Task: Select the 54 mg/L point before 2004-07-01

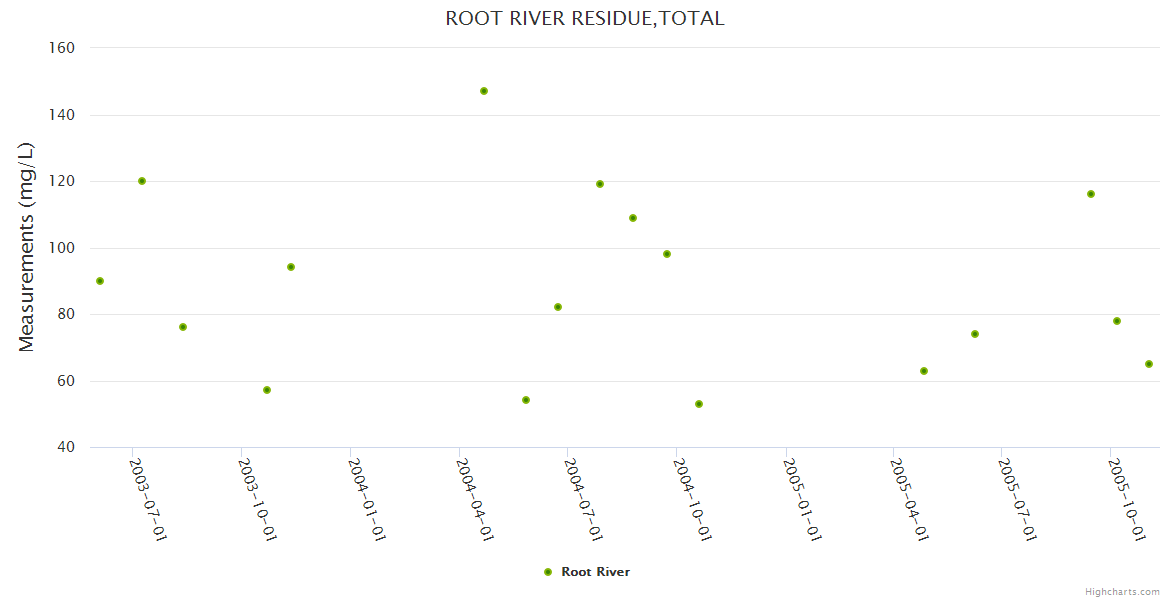Action: click(x=526, y=400)
